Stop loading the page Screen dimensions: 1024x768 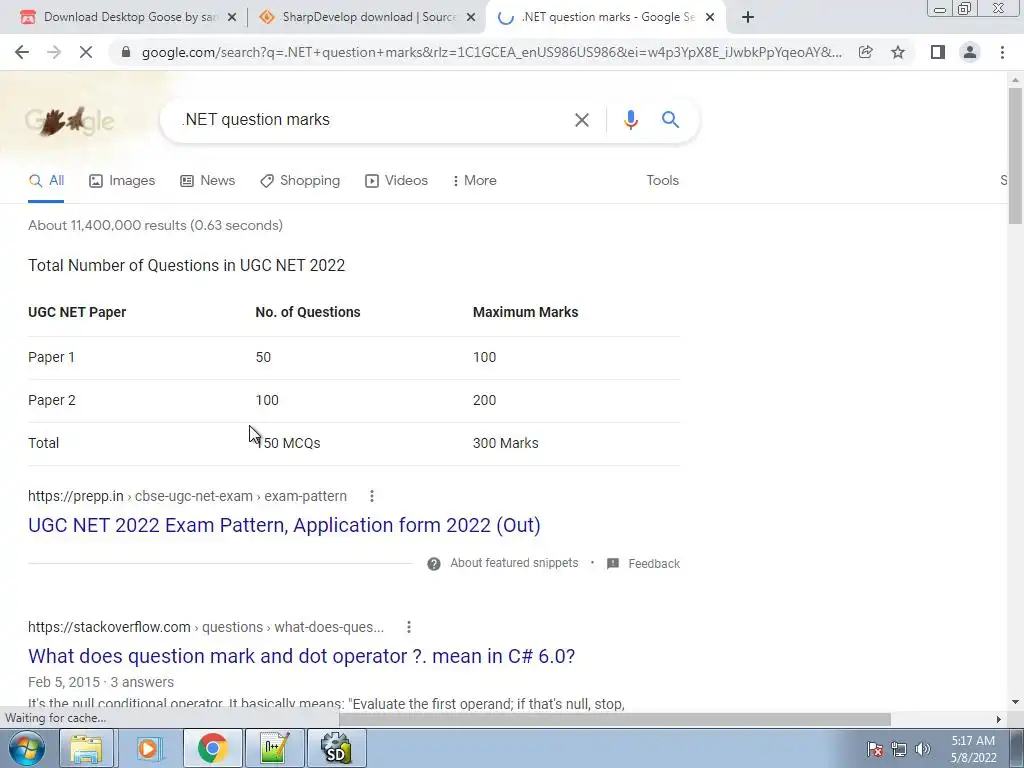point(86,52)
